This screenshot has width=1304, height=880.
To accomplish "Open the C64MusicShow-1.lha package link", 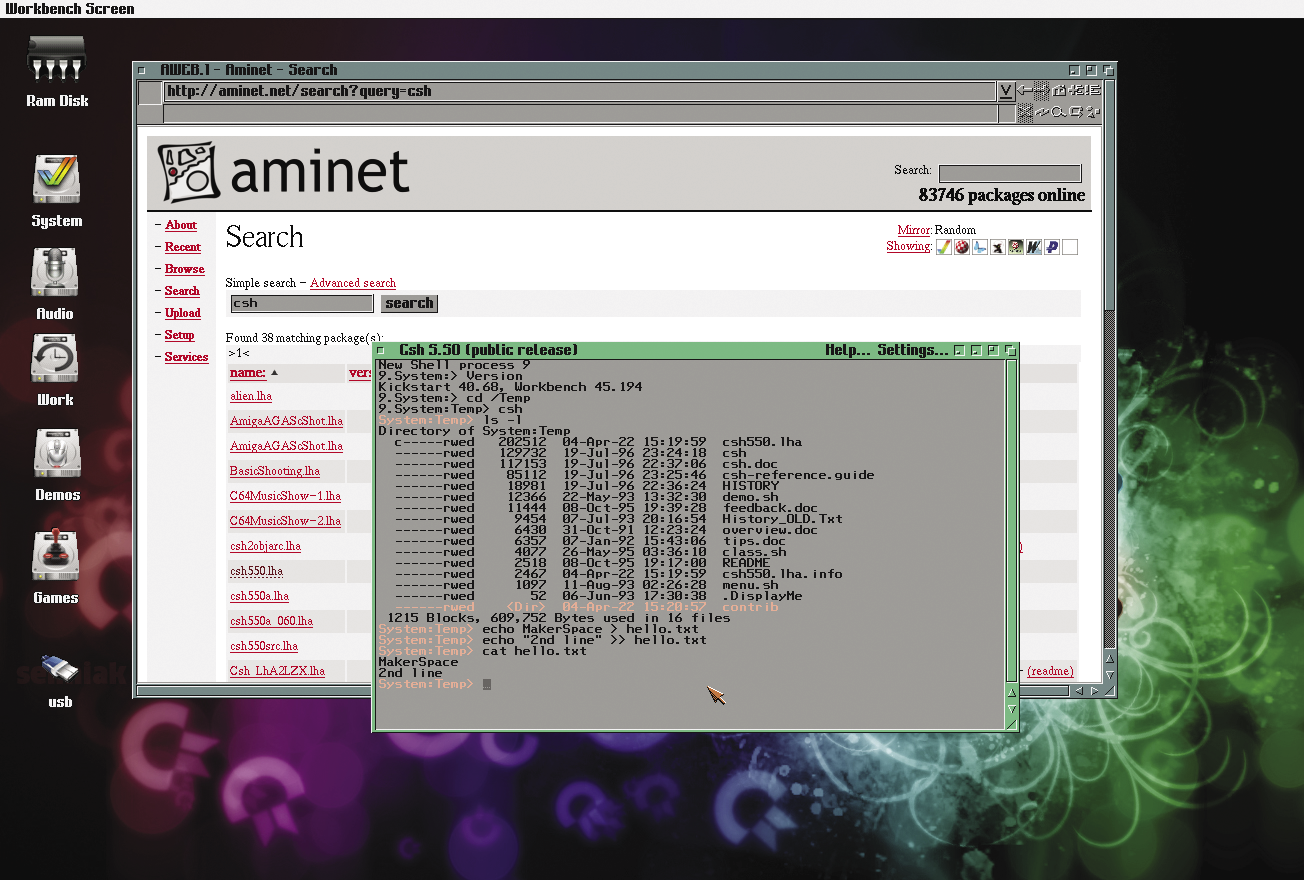I will [x=286, y=496].
